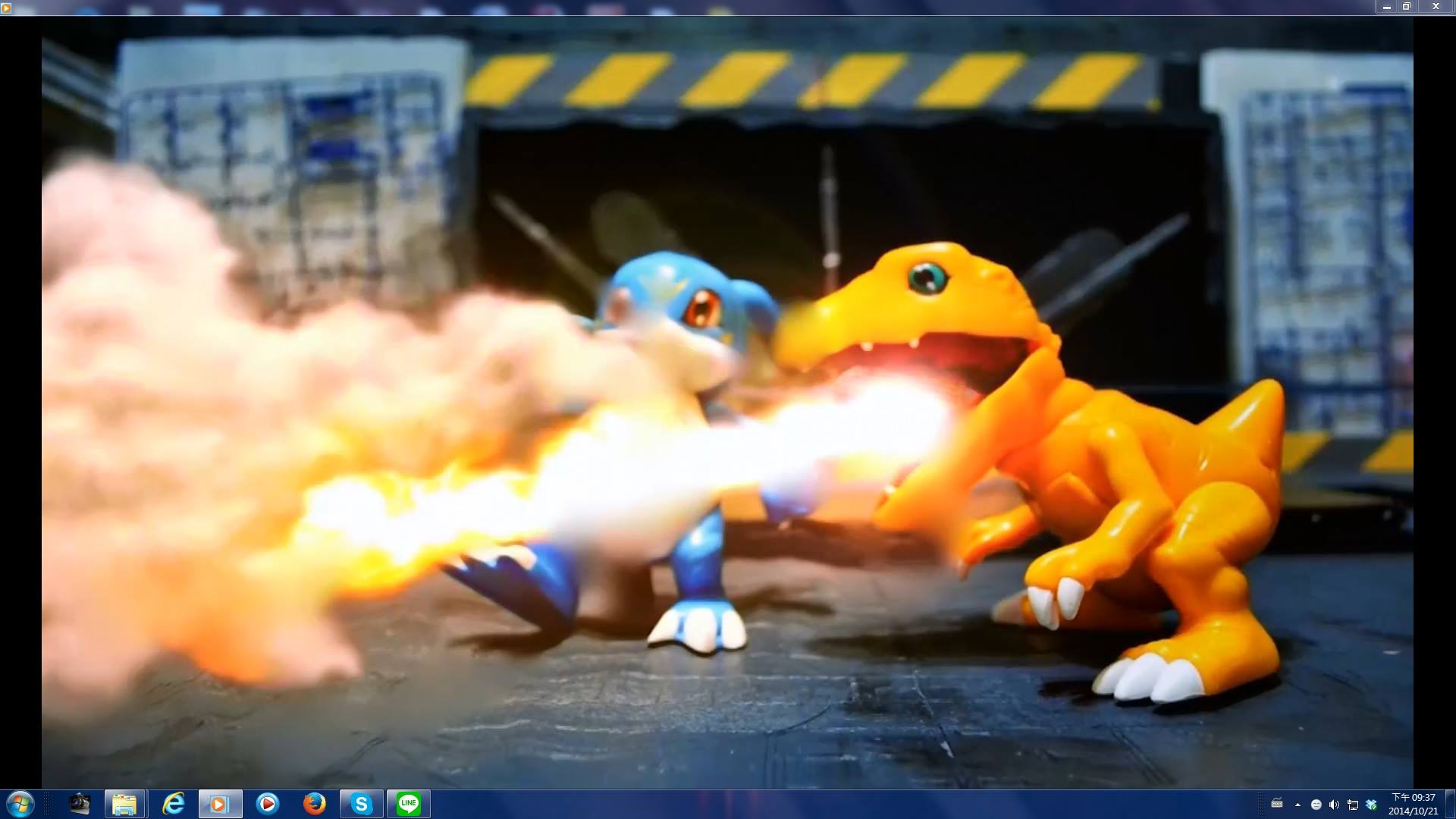The image size is (1456, 819).
Task: Launch Internet Explorer from the taskbar
Action: pos(174,804)
